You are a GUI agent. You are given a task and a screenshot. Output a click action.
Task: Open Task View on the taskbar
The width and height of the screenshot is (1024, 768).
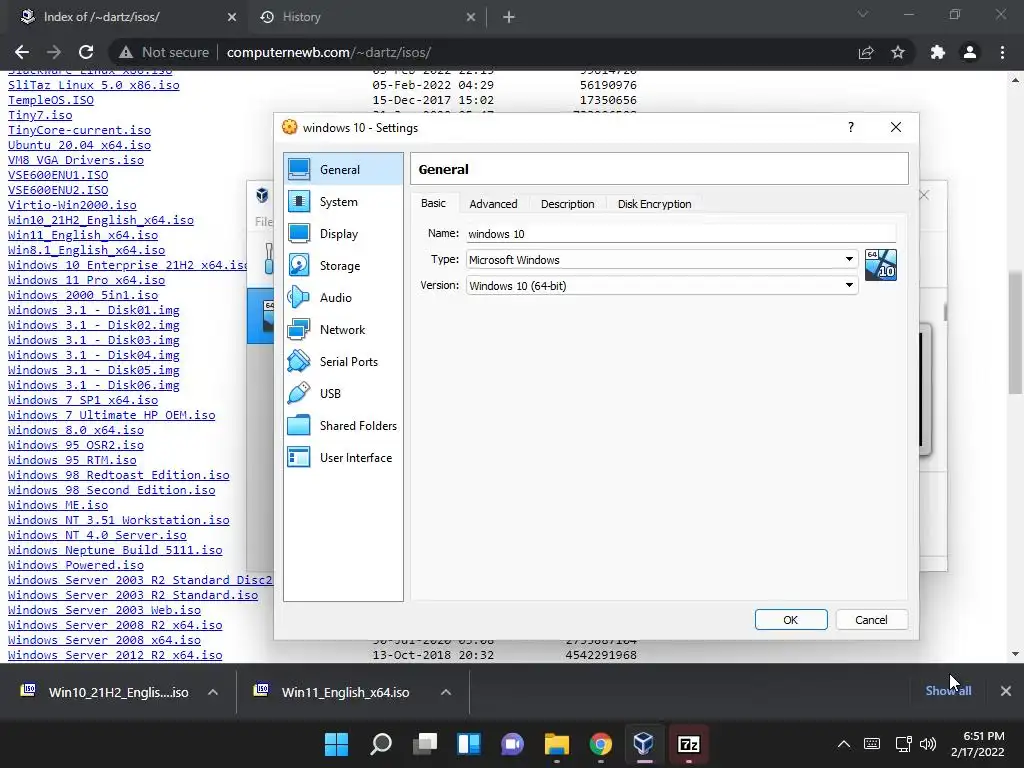pos(424,744)
